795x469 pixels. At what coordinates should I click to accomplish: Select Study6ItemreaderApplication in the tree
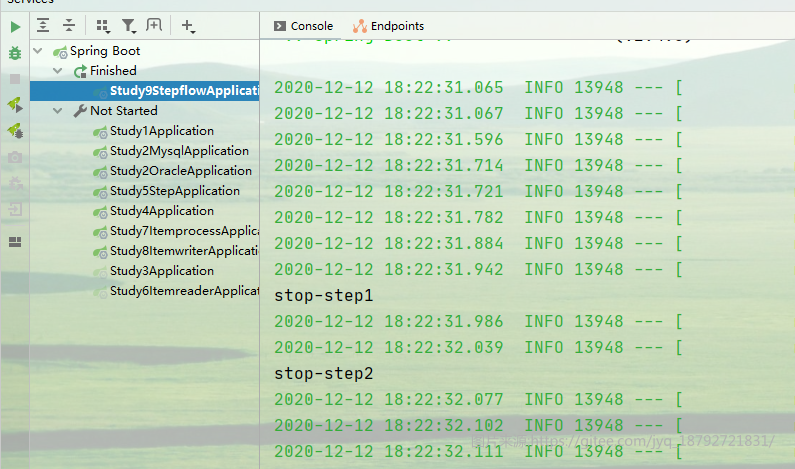tap(184, 291)
